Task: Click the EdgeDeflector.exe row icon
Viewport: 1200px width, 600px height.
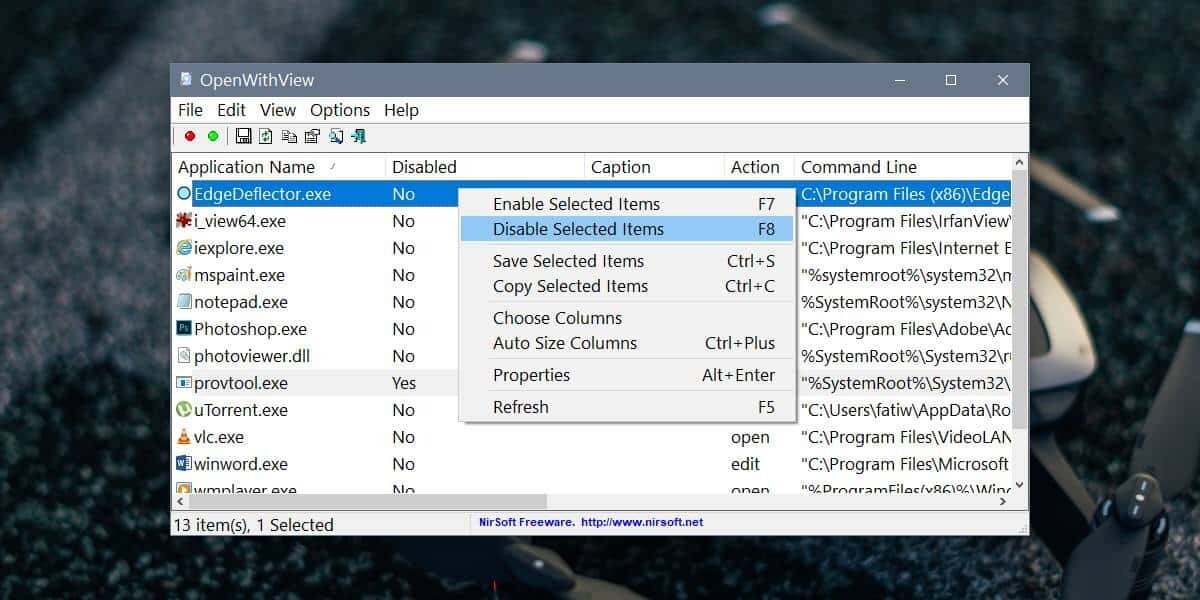Action: [x=184, y=194]
